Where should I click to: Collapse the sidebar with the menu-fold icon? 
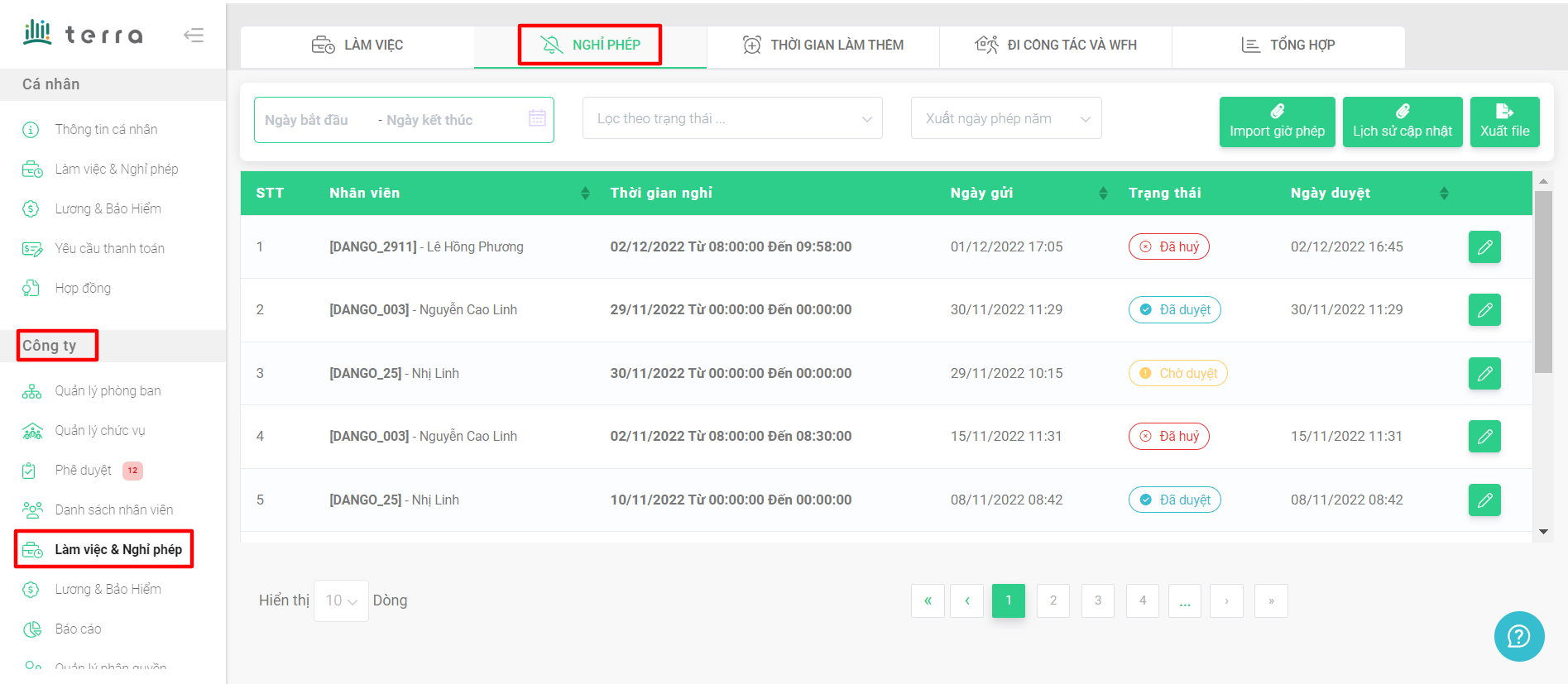click(194, 35)
